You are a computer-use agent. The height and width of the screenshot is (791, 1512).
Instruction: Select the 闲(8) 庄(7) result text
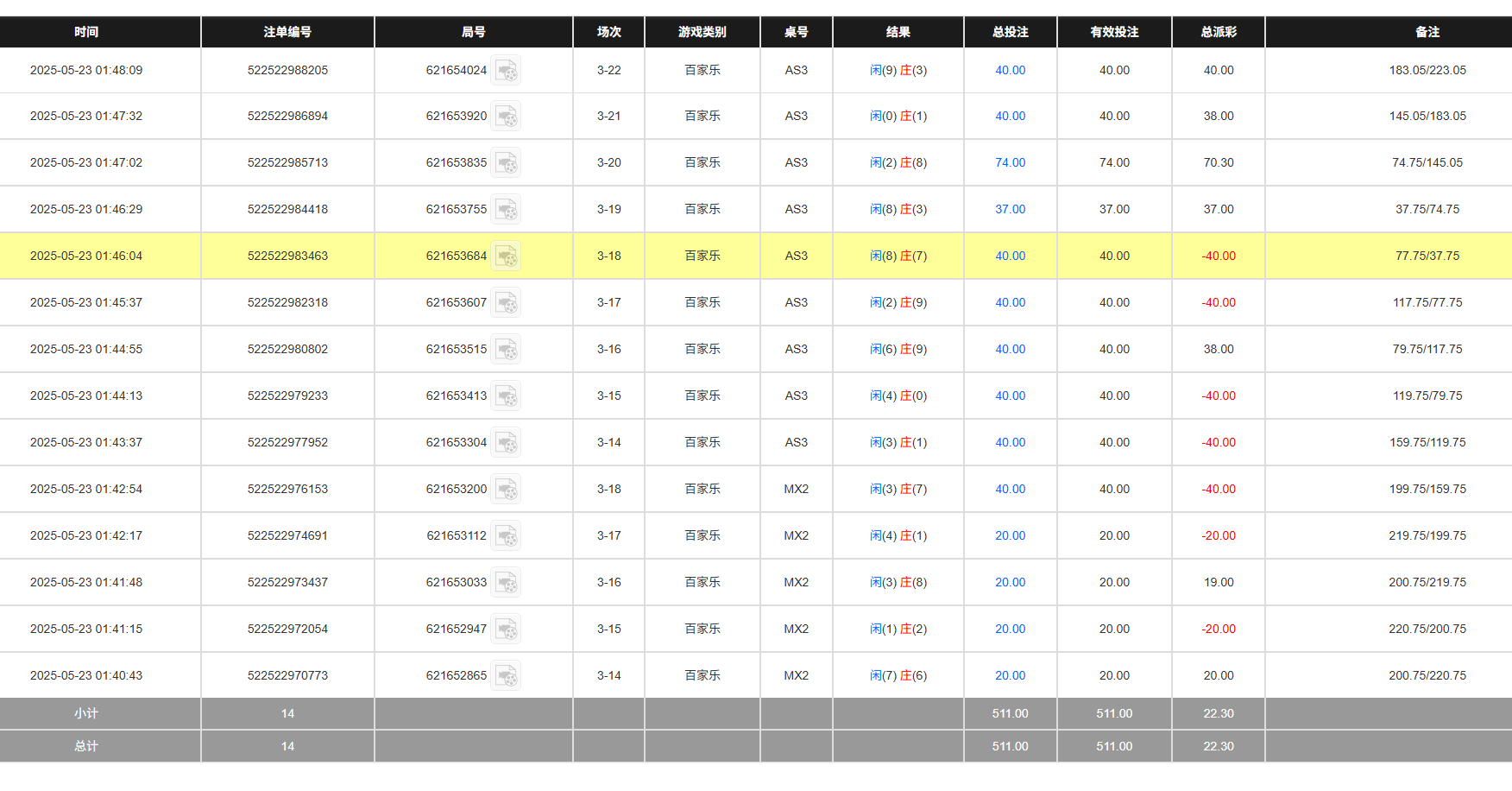click(x=898, y=256)
